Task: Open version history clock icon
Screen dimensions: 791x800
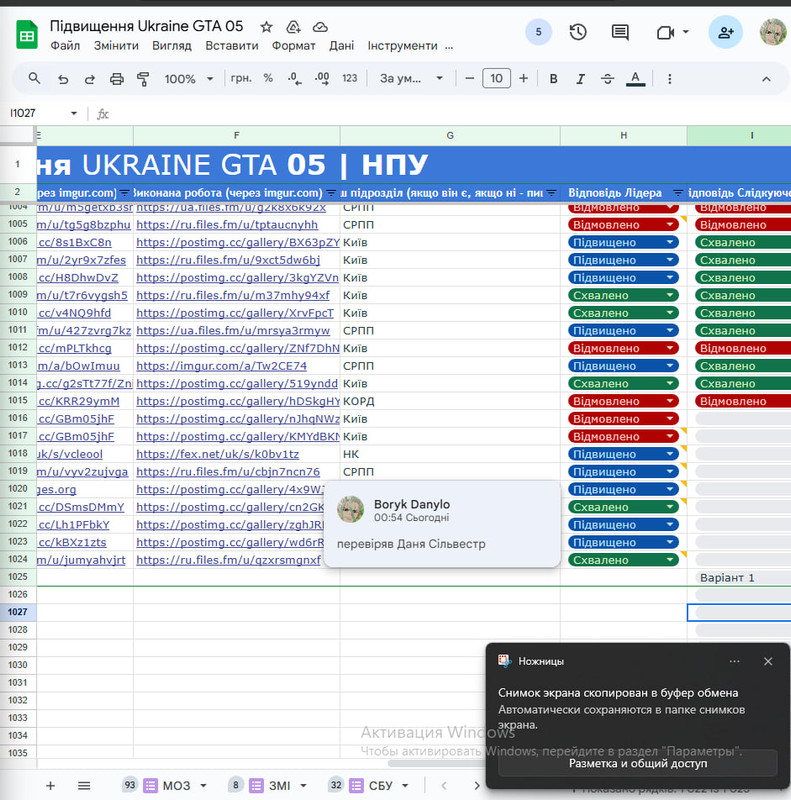Action: pyautogui.click(x=578, y=33)
